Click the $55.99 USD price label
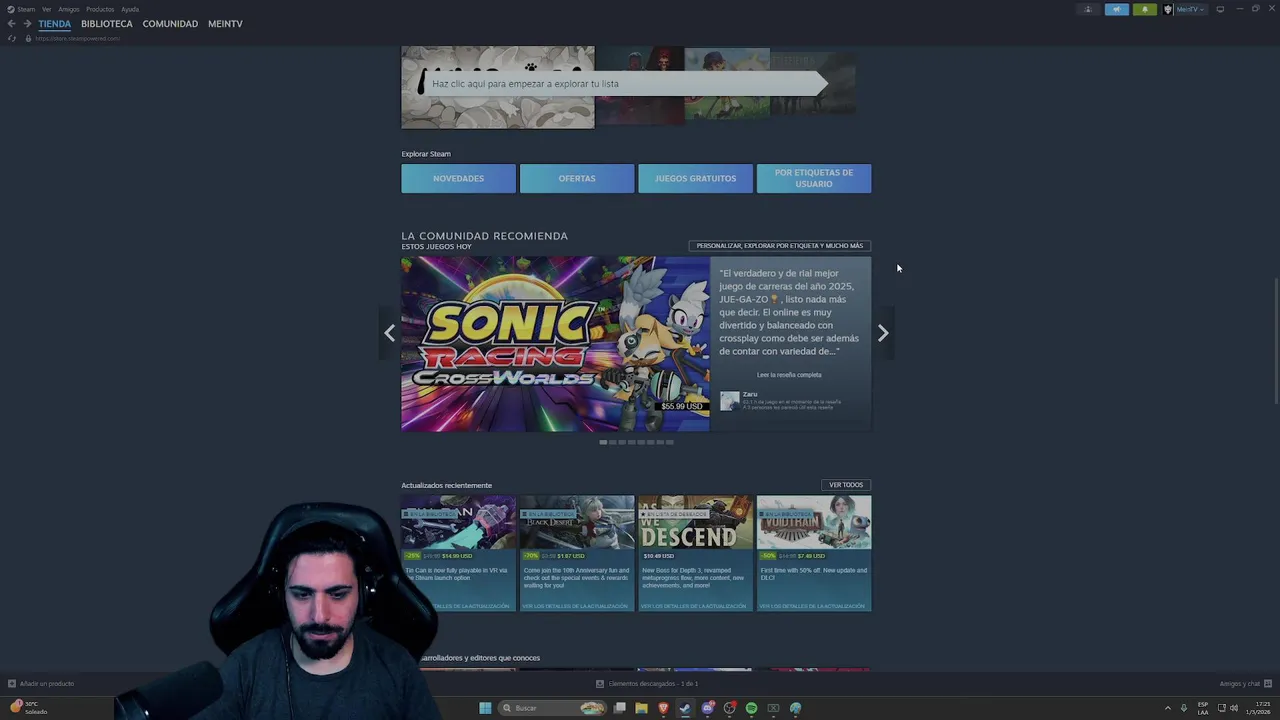 (682, 406)
